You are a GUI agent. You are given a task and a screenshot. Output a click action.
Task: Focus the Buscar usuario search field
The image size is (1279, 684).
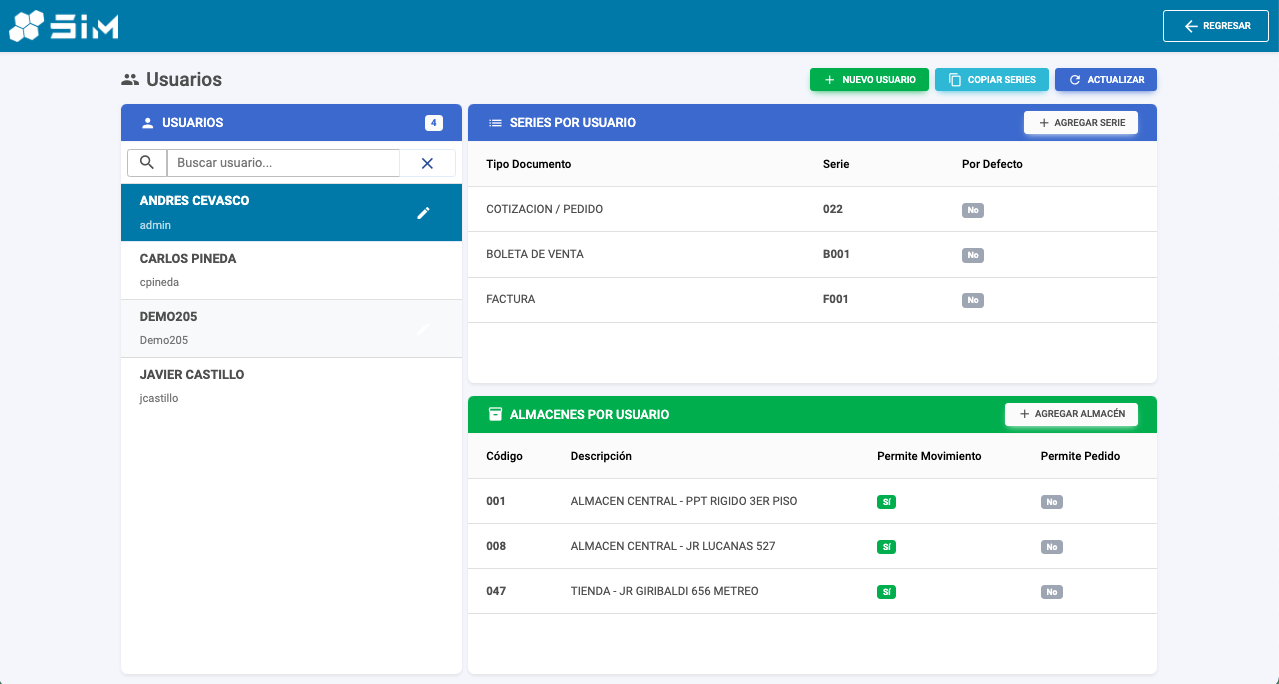(283, 163)
